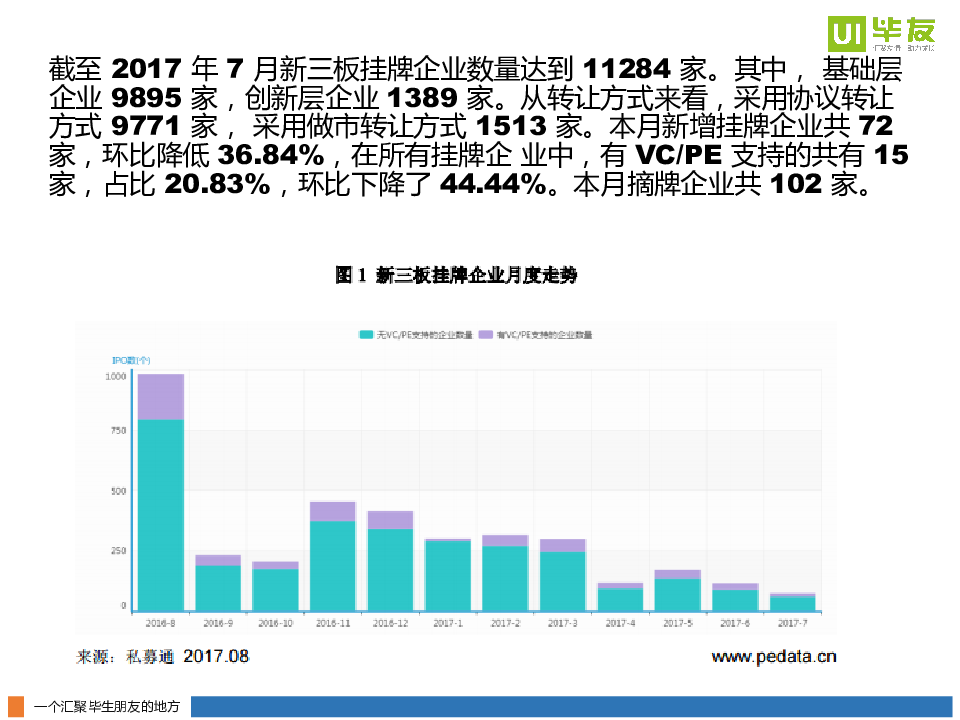Image resolution: width=960 pixels, height=720 pixels.
Task: Click the source text 来源：私募通 2017.08
Action: [163, 657]
